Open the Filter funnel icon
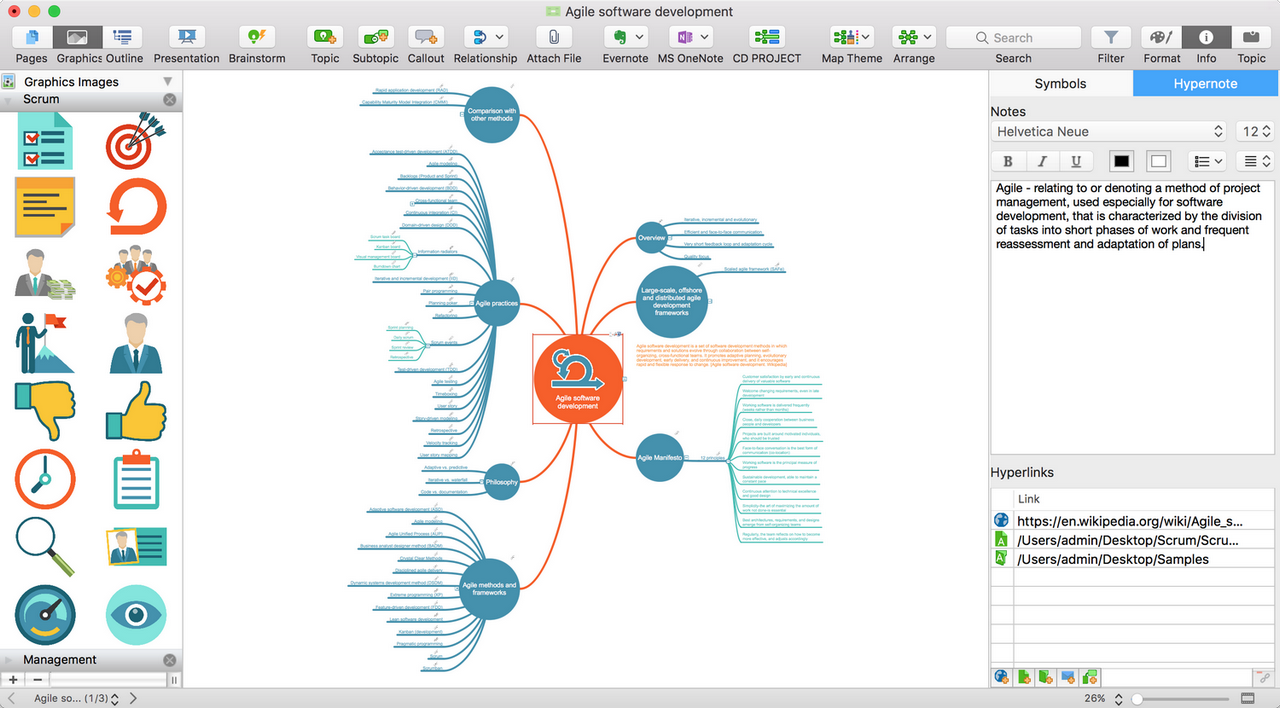 (1110, 38)
